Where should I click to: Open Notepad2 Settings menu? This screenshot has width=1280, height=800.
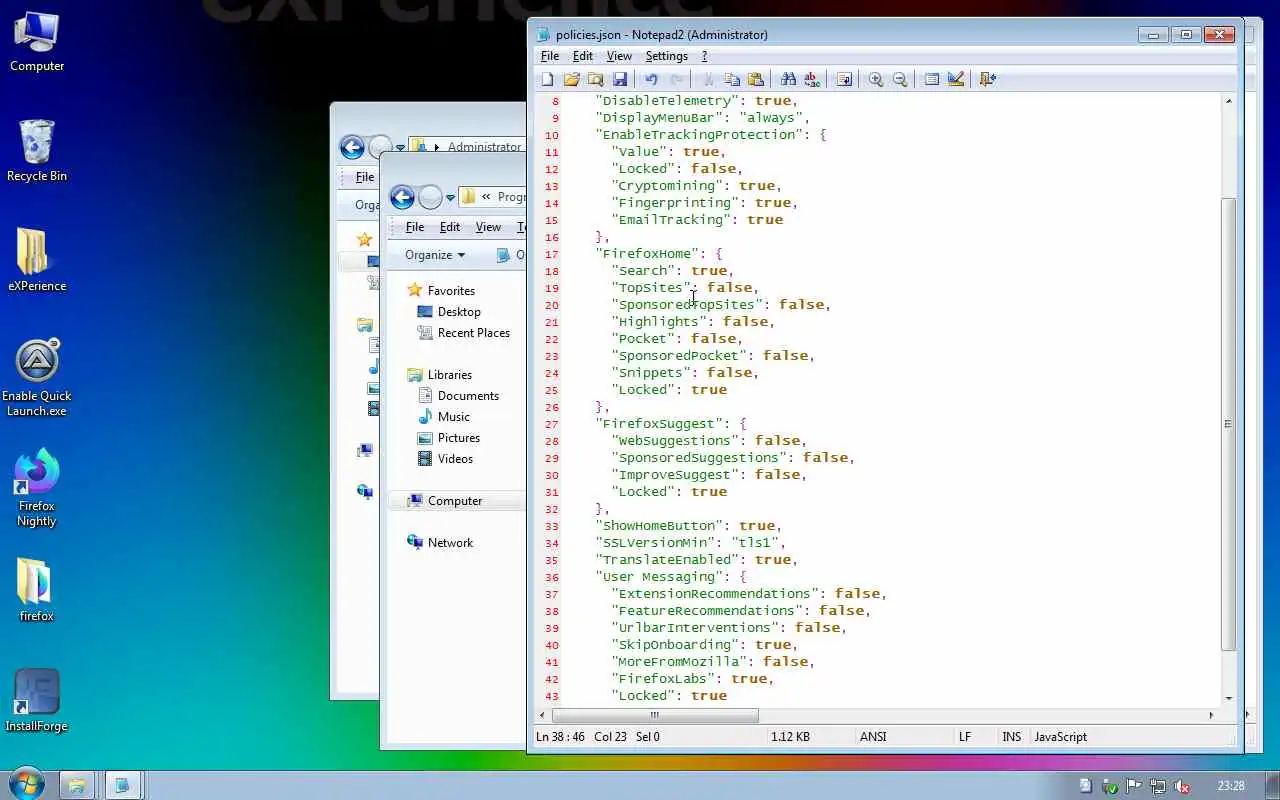666,56
